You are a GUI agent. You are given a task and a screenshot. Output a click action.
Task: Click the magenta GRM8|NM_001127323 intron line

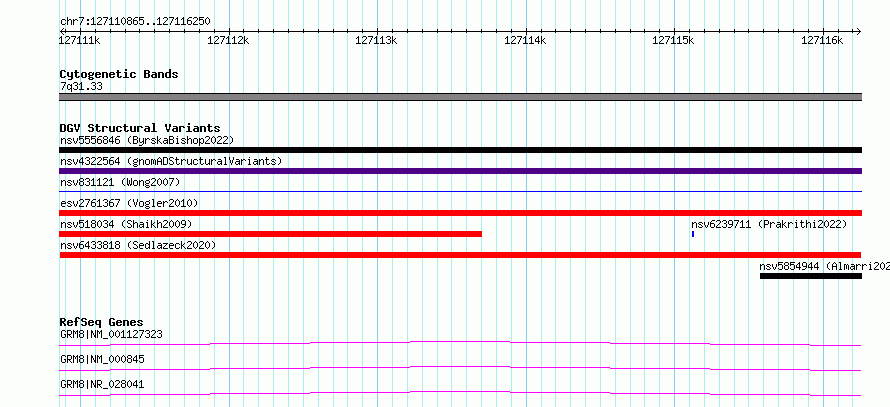tap(460, 343)
